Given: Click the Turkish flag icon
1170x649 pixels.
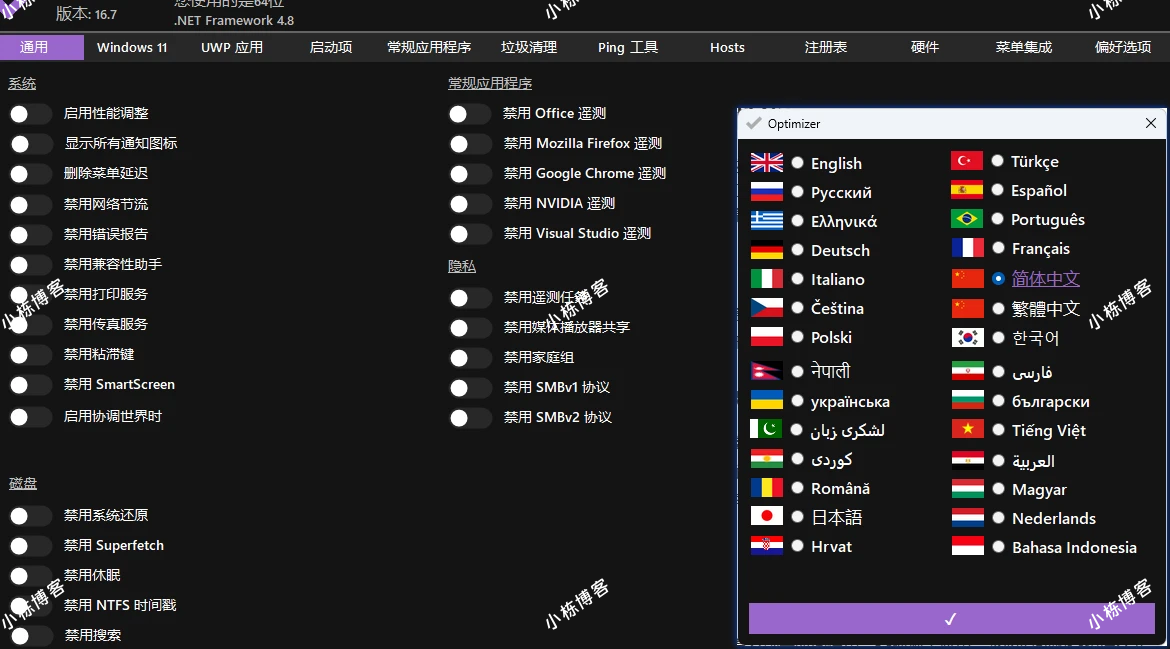Looking at the screenshot, I should click(967, 160).
